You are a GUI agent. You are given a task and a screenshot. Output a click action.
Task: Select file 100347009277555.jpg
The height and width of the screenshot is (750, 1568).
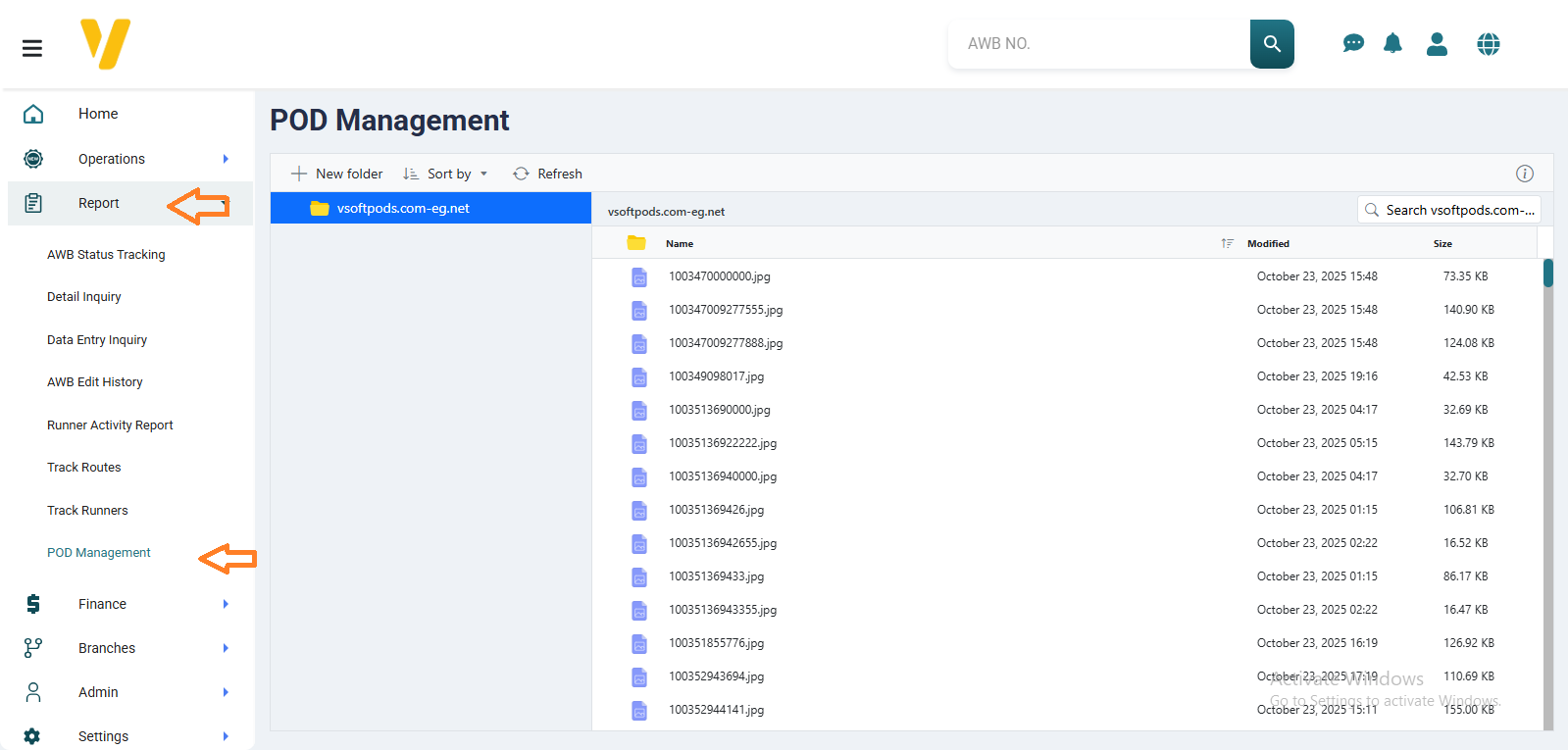[726, 310]
